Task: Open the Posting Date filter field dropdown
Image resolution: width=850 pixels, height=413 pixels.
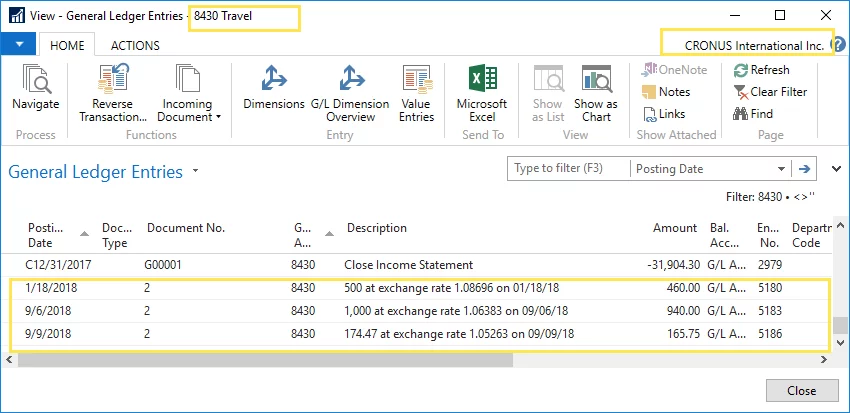Action: [782, 169]
